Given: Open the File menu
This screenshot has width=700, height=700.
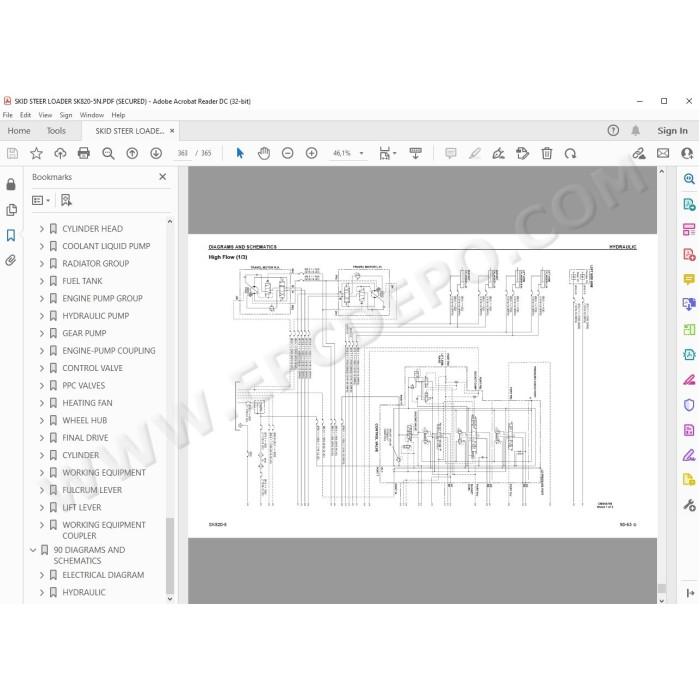Looking at the screenshot, I should 8,115.
